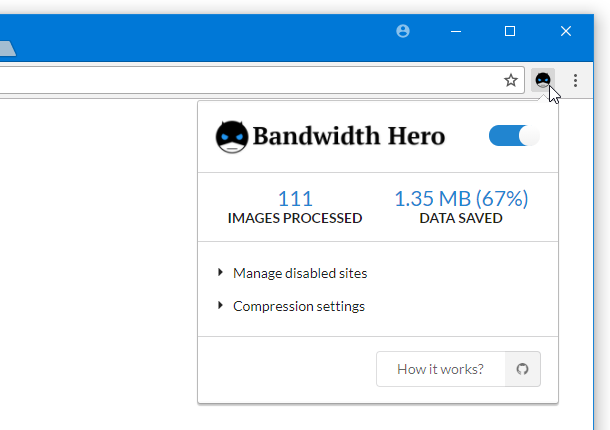Click the 1.35 MB (67%) data saved value
This screenshot has height=430, width=610.
coord(461,198)
